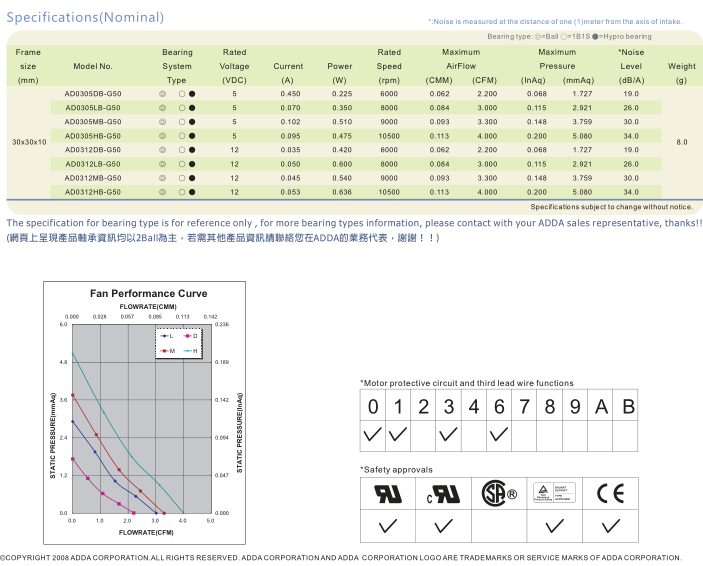The width and height of the screenshot is (703, 566).
Task: Click the bearing type legend text
Action: tap(569, 36)
